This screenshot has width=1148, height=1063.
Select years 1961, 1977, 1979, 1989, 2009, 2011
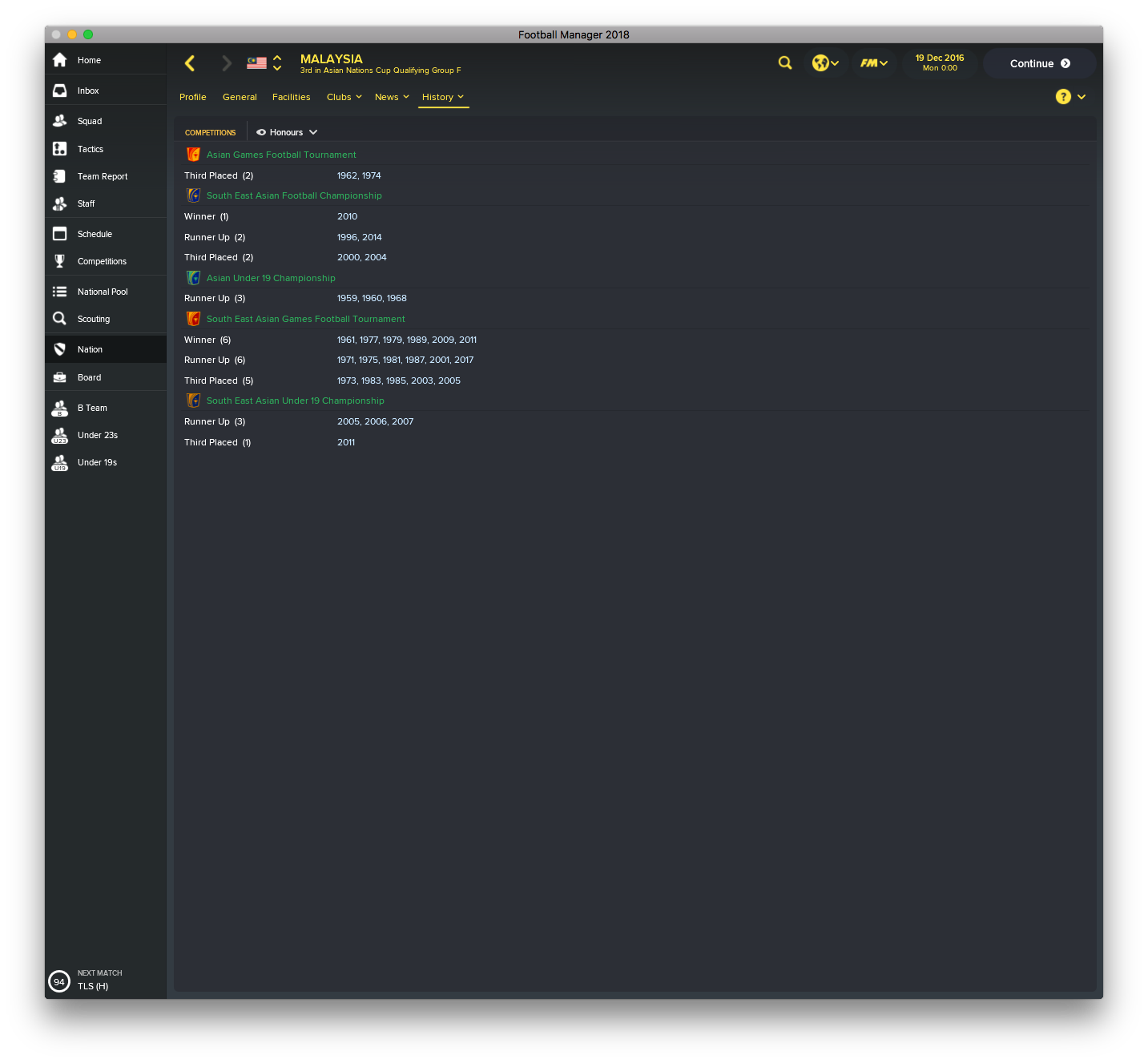pyautogui.click(x=407, y=340)
